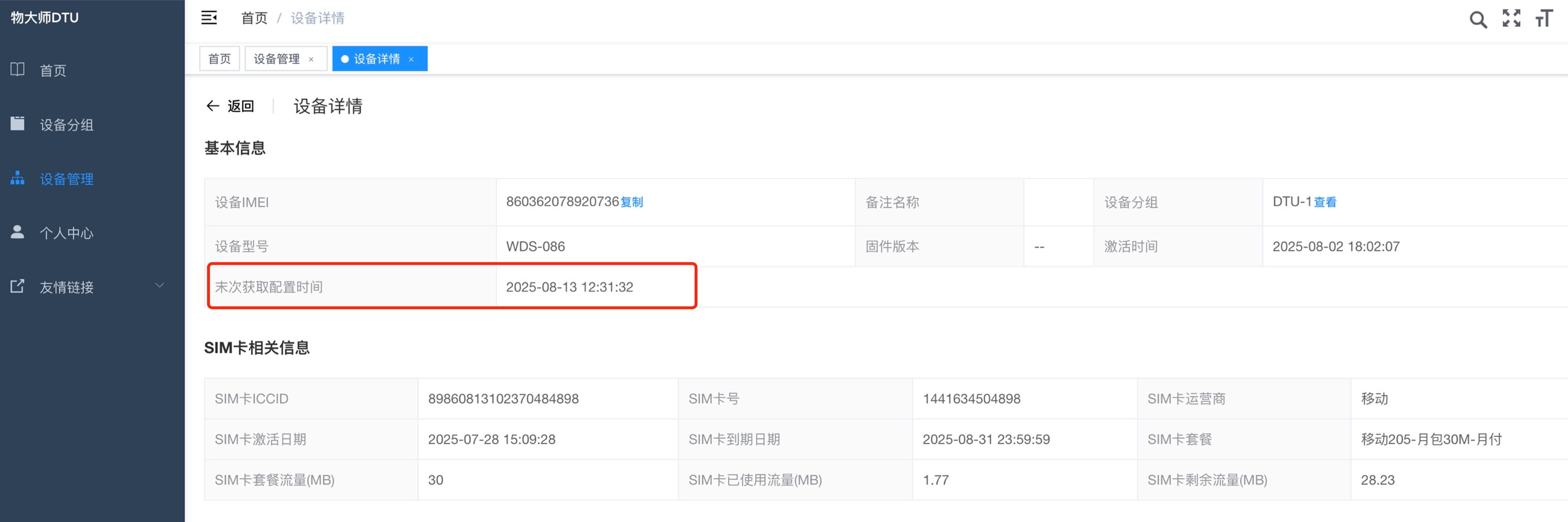Click the 物大师DTU logo title
The width and height of the screenshot is (1568, 522).
44,18
